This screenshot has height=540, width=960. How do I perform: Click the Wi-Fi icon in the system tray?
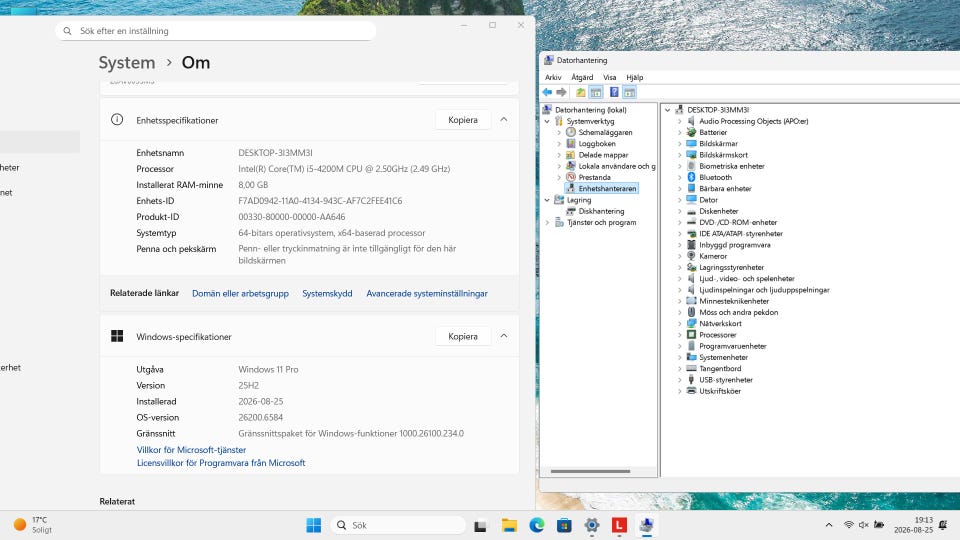tap(849, 525)
